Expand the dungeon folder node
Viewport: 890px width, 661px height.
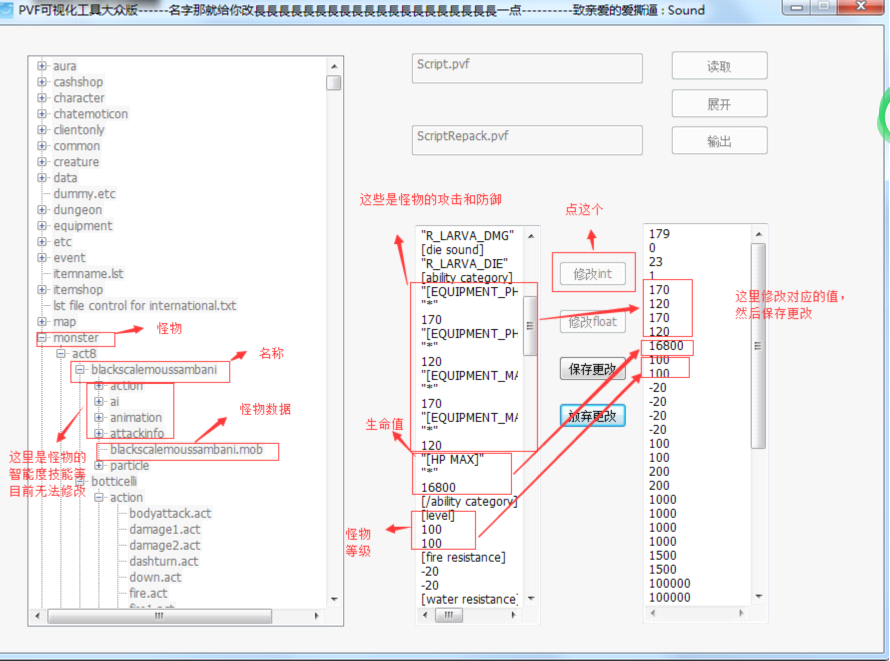tap(42, 210)
